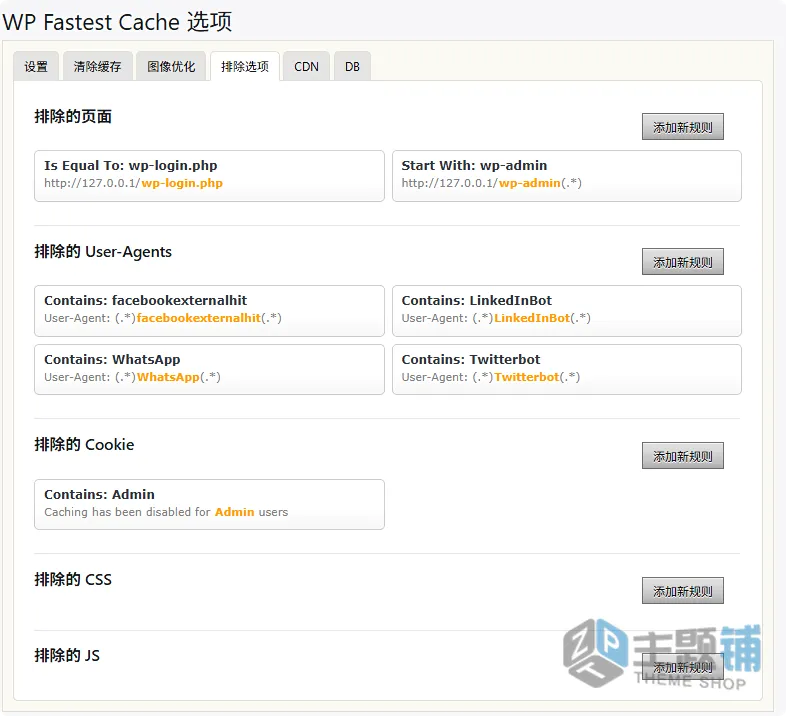The width and height of the screenshot is (786, 716).
Task: Click the http://127.0.0.1/wp-admin(.*) URL text
Action: tap(492, 183)
